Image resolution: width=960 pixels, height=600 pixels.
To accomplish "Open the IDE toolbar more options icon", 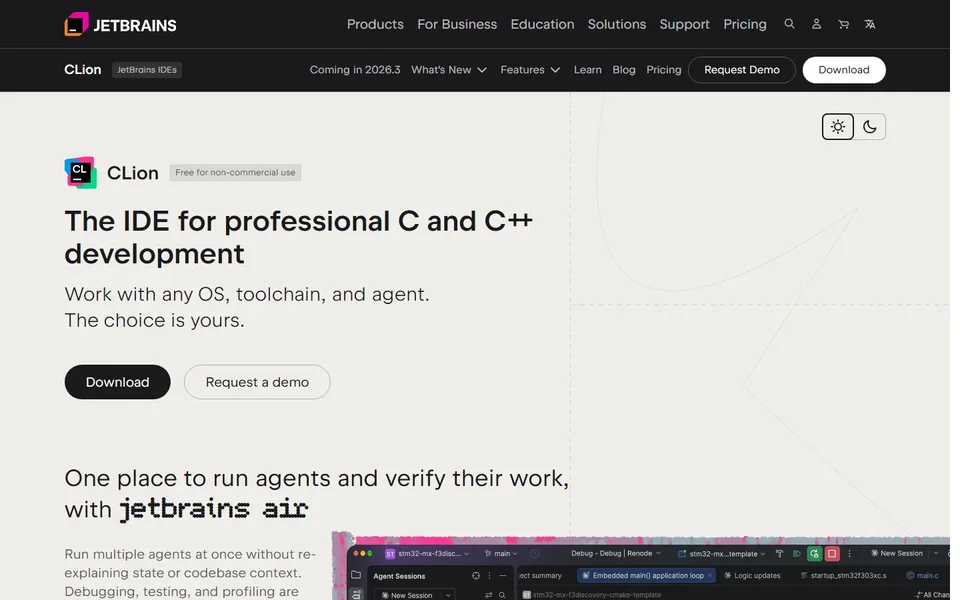I will [849, 553].
